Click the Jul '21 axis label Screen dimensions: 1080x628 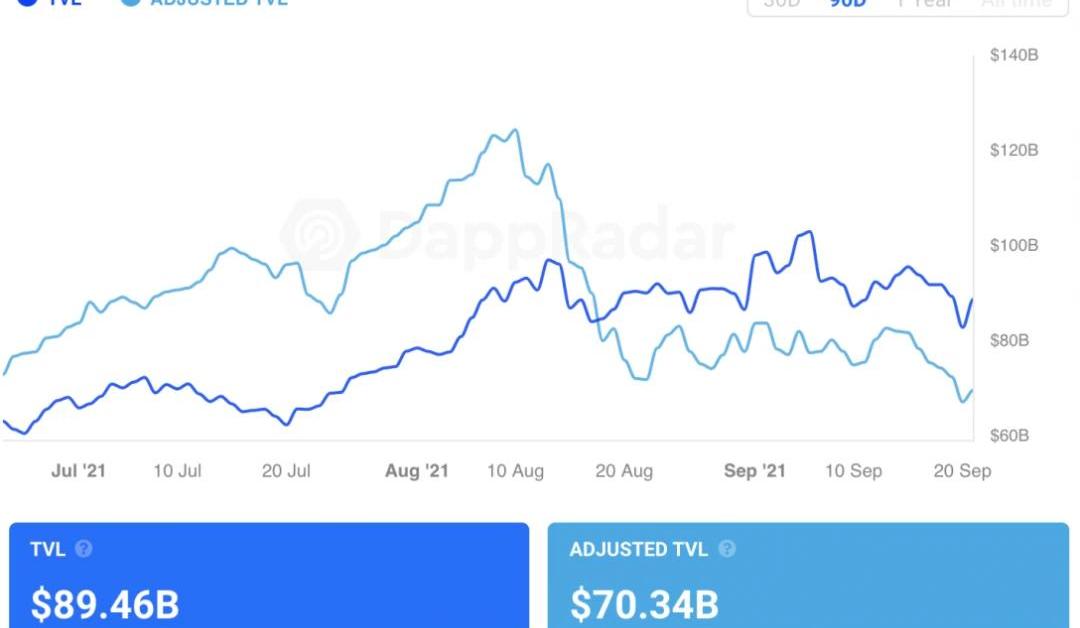(78, 471)
